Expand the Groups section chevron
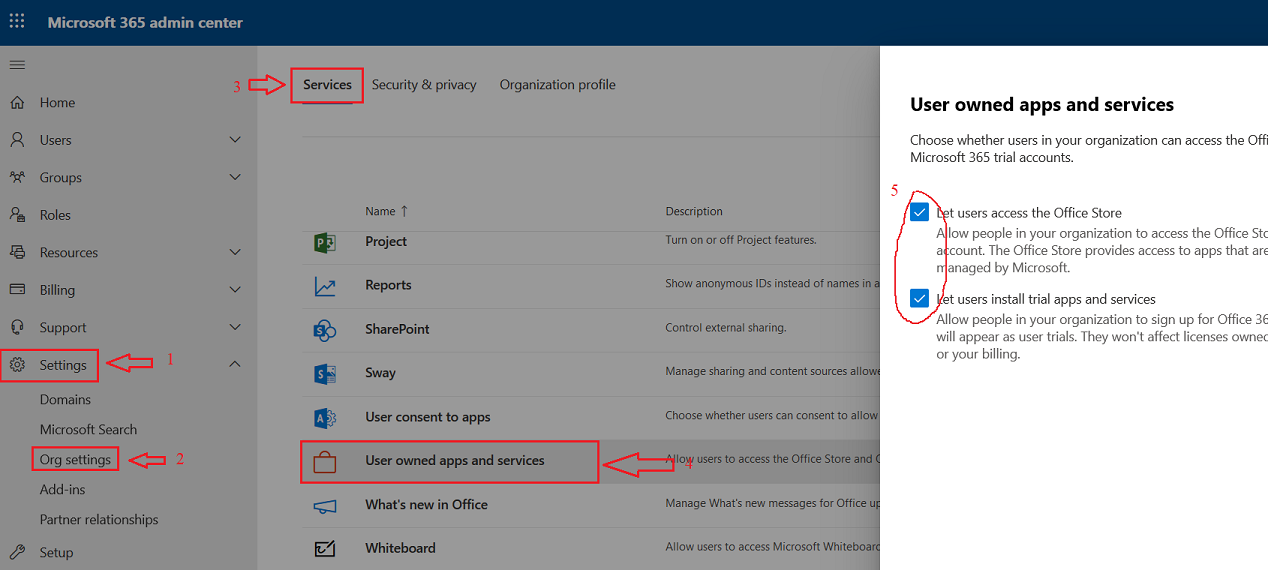Viewport: 1268px width, 570px height. point(235,177)
